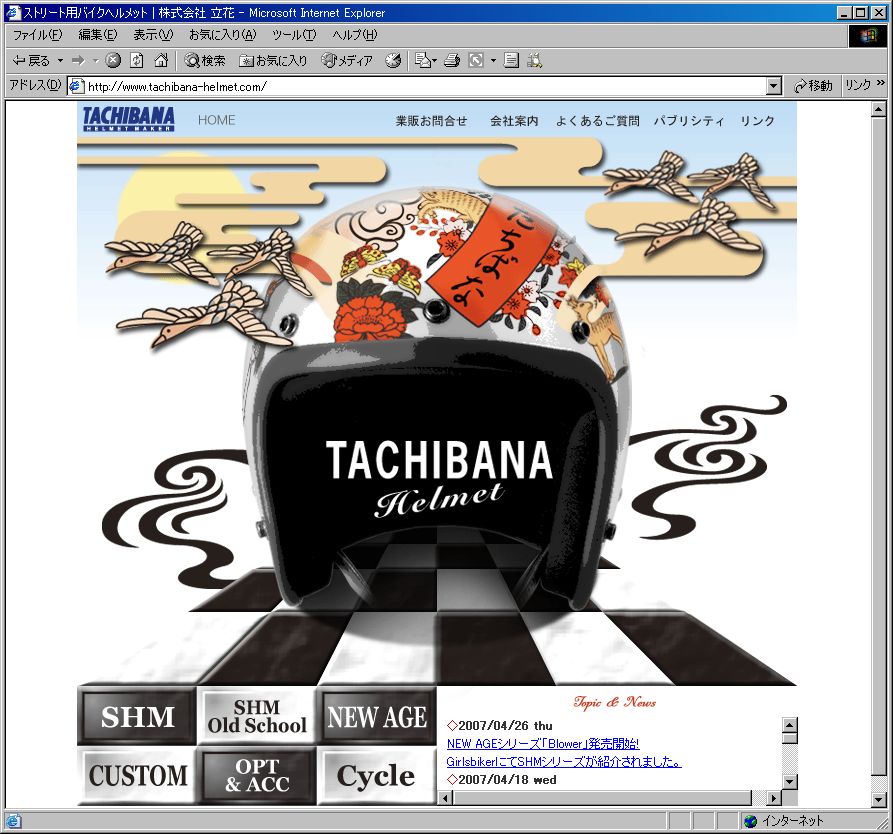
Task: Click the NEW AGE category button
Action: 376,716
